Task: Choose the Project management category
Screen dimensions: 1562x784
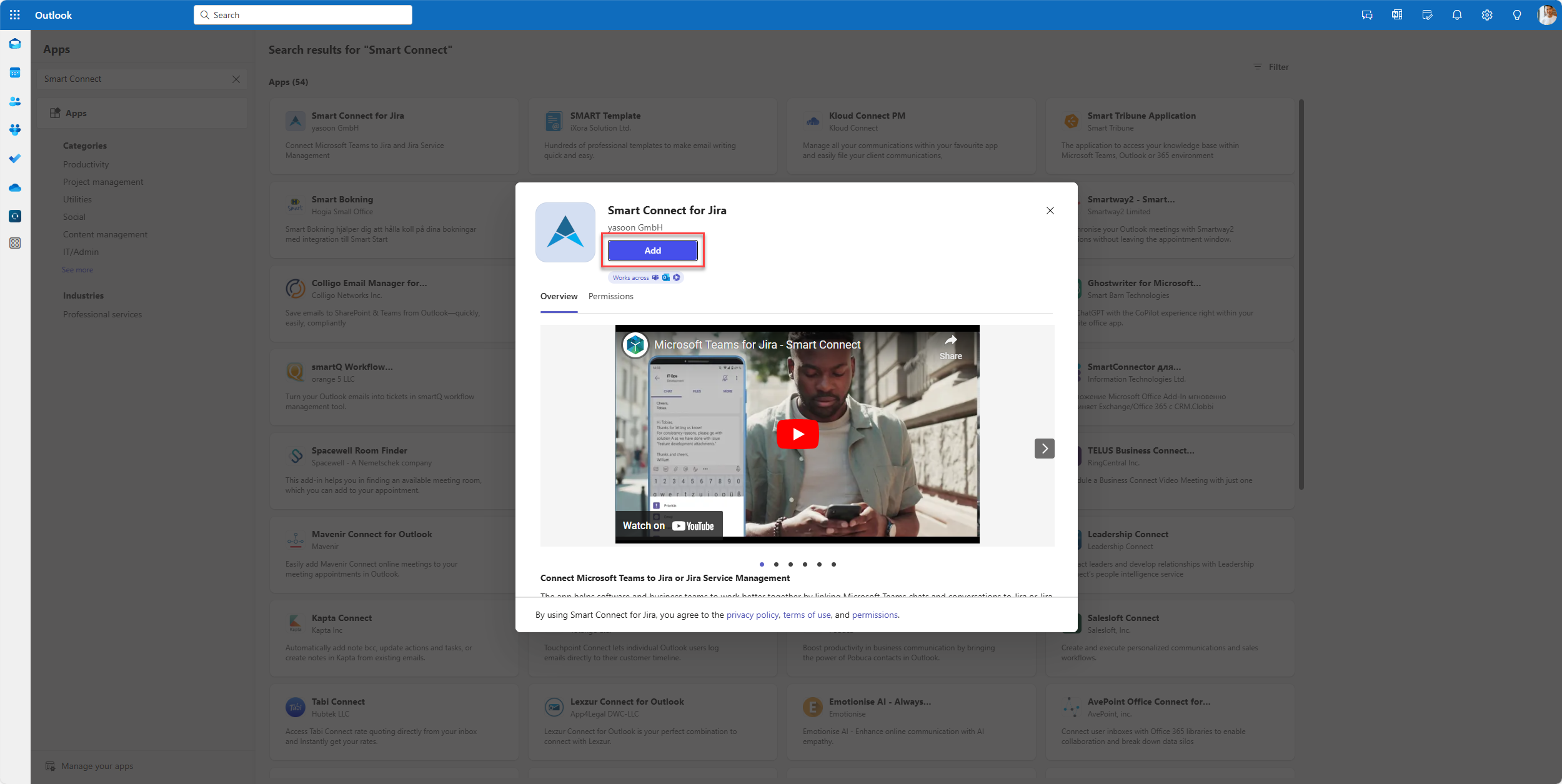Action: pyautogui.click(x=103, y=182)
